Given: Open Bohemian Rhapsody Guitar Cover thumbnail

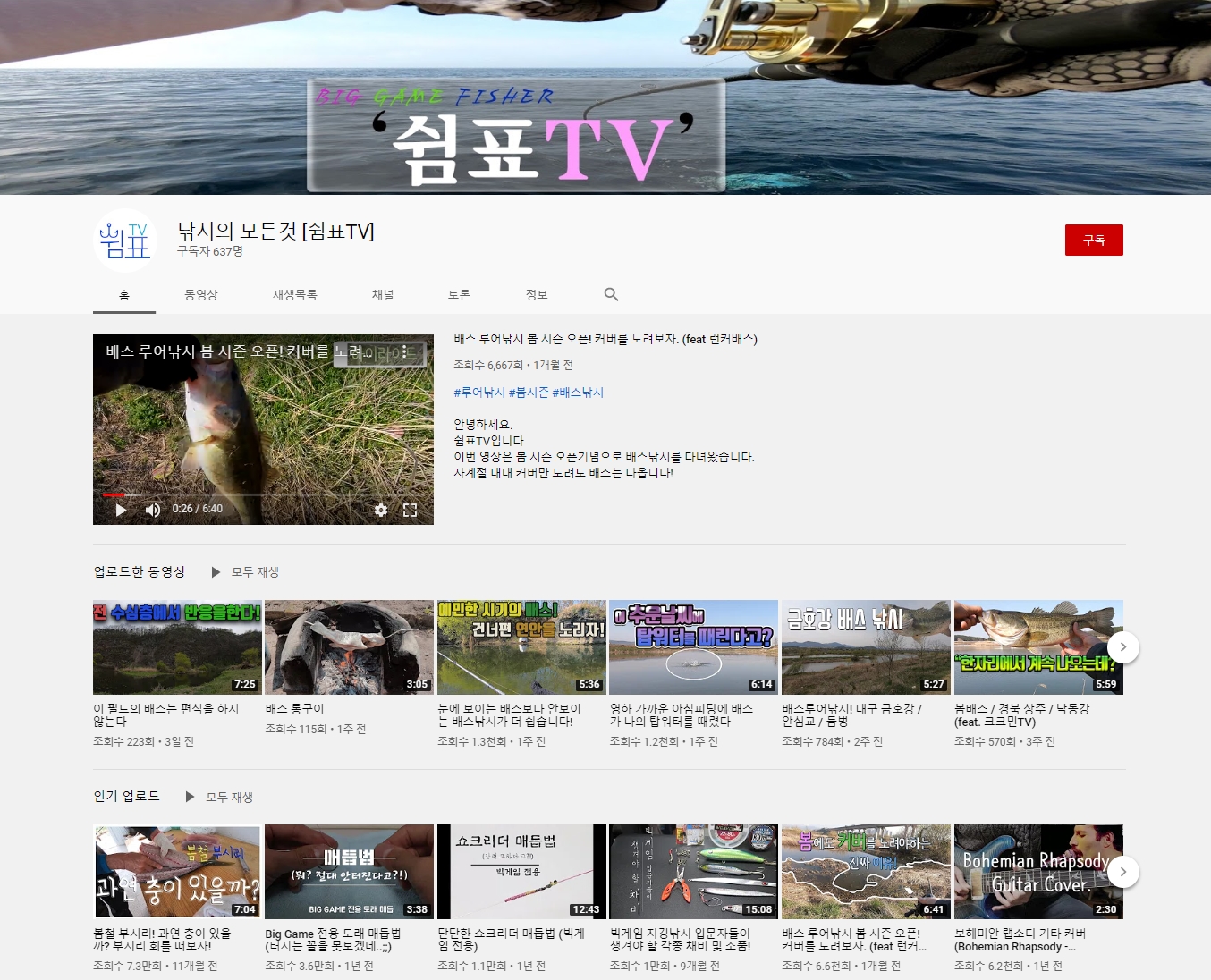Looking at the screenshot, I should coord(1037,871).
